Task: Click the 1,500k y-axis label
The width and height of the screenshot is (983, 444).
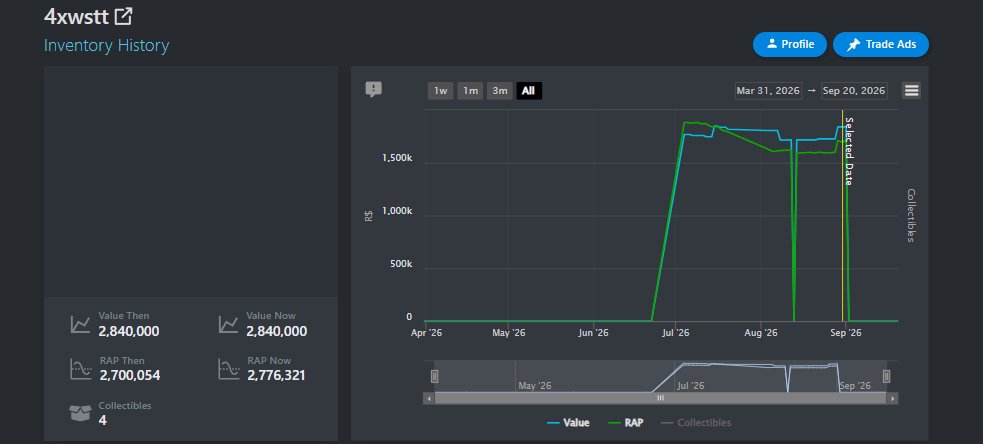Action: pos(397,159)
